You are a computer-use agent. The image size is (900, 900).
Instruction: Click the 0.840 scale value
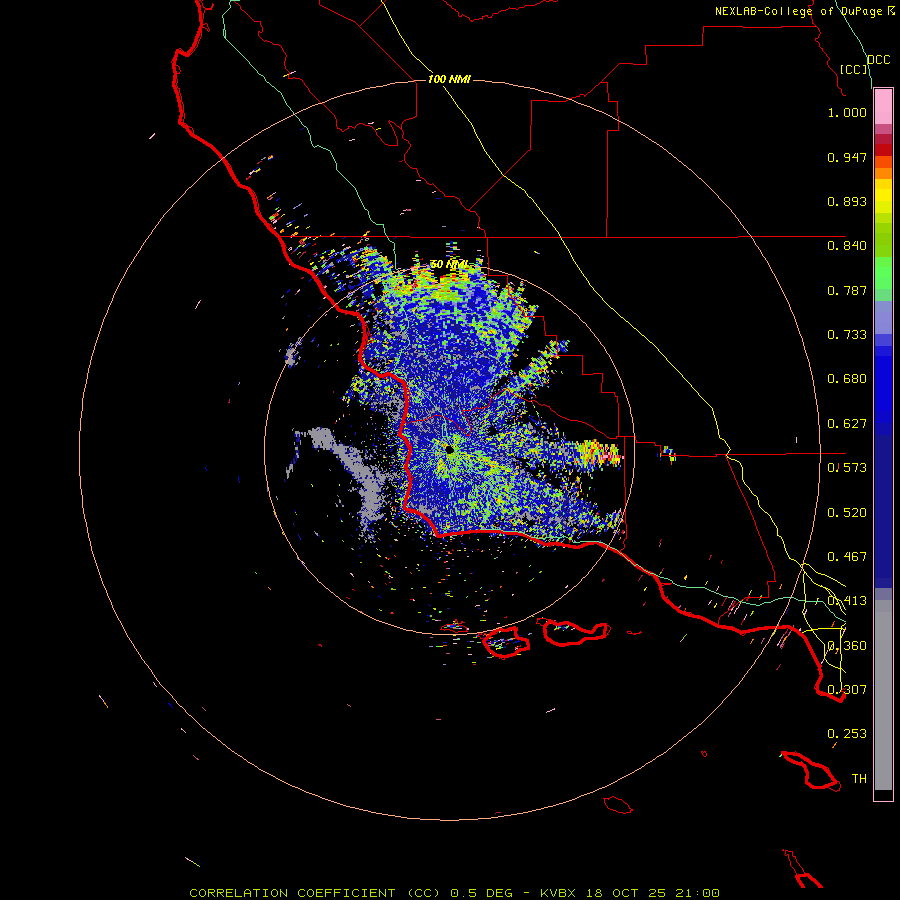(847, 246)
